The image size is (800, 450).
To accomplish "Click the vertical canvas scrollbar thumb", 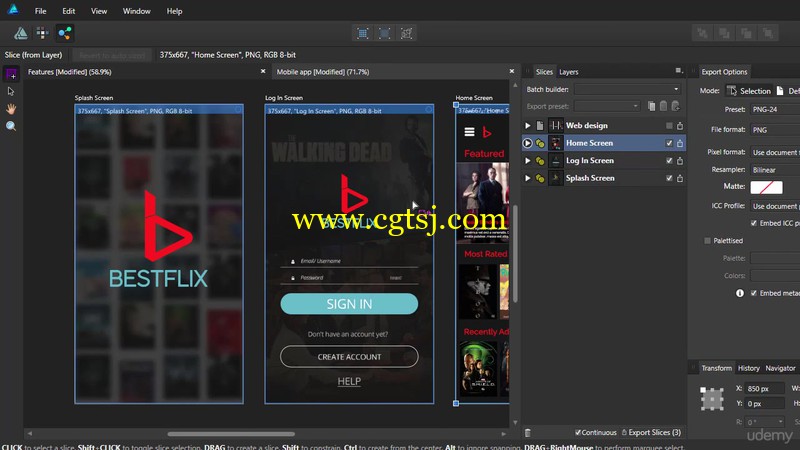I will click(515, 253).
